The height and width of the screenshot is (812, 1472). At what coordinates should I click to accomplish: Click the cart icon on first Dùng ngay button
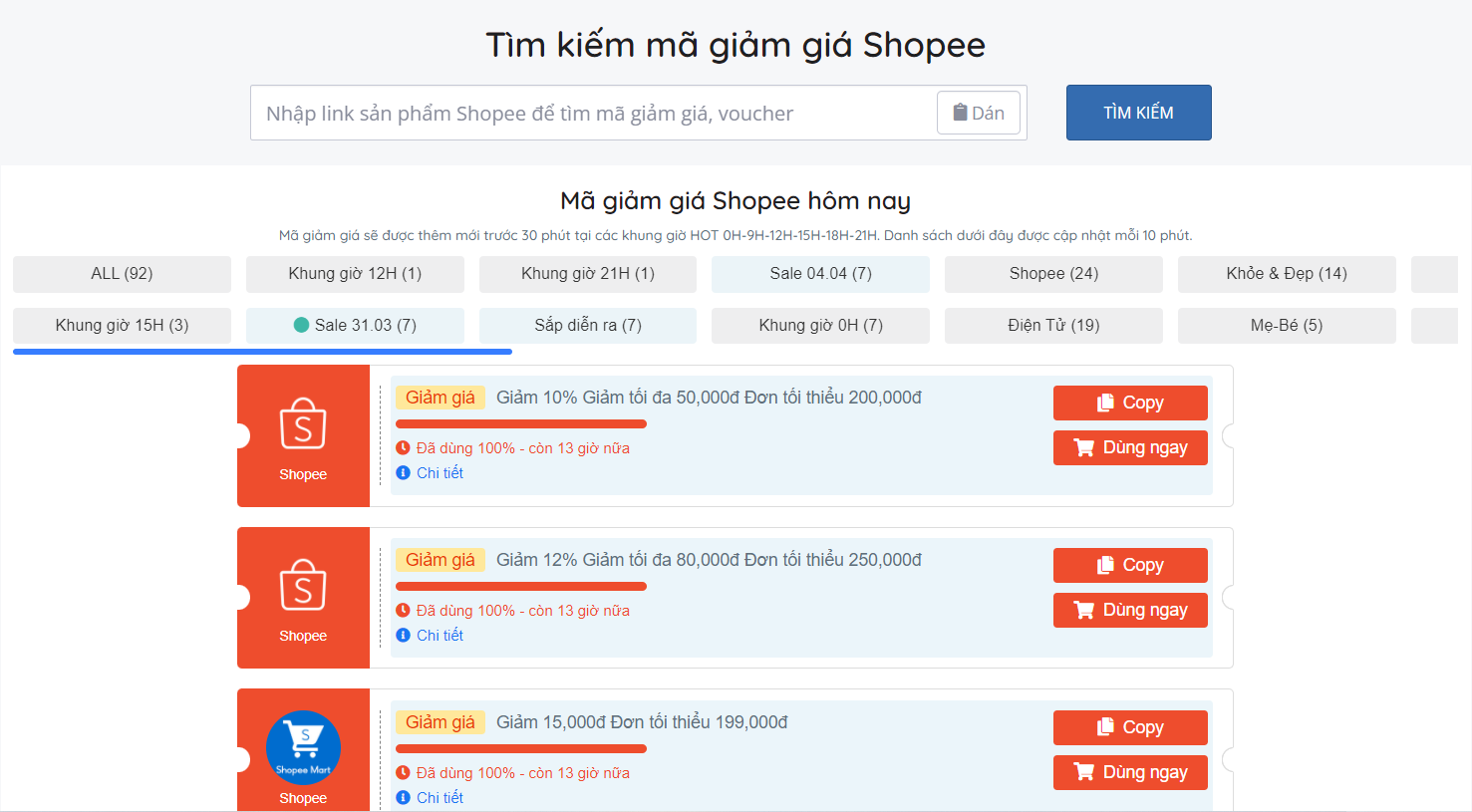[x=1083, y=448]
